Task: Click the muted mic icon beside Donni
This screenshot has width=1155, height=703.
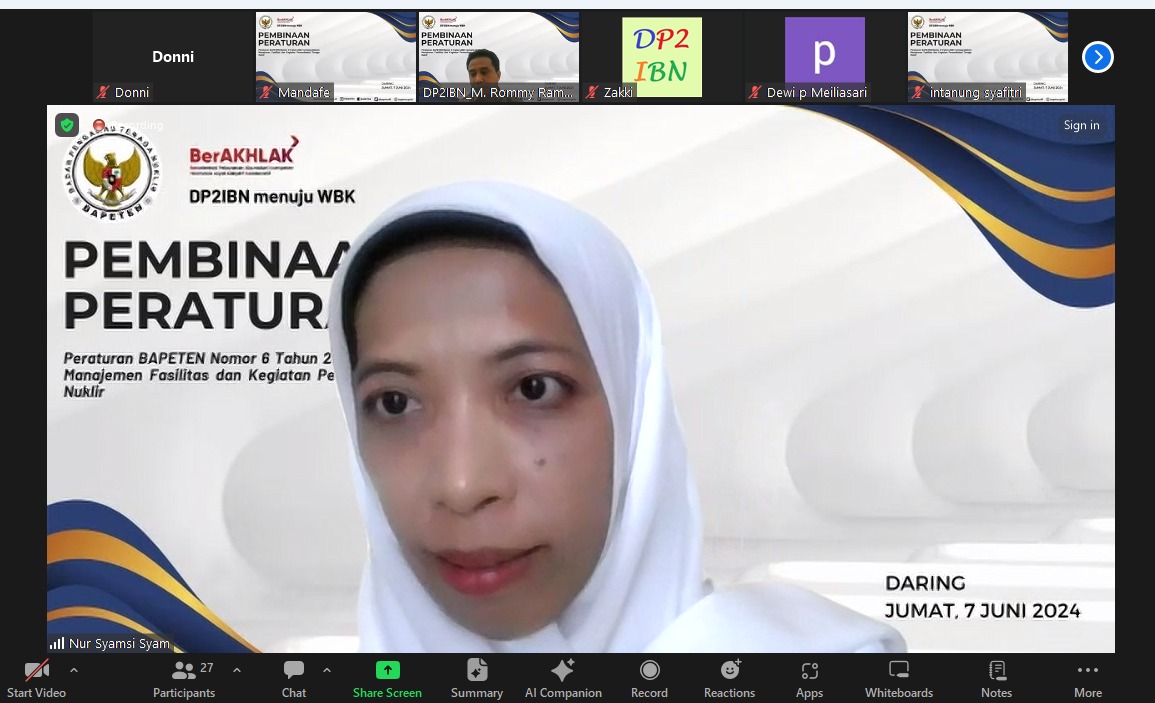Action: (103, 92)
